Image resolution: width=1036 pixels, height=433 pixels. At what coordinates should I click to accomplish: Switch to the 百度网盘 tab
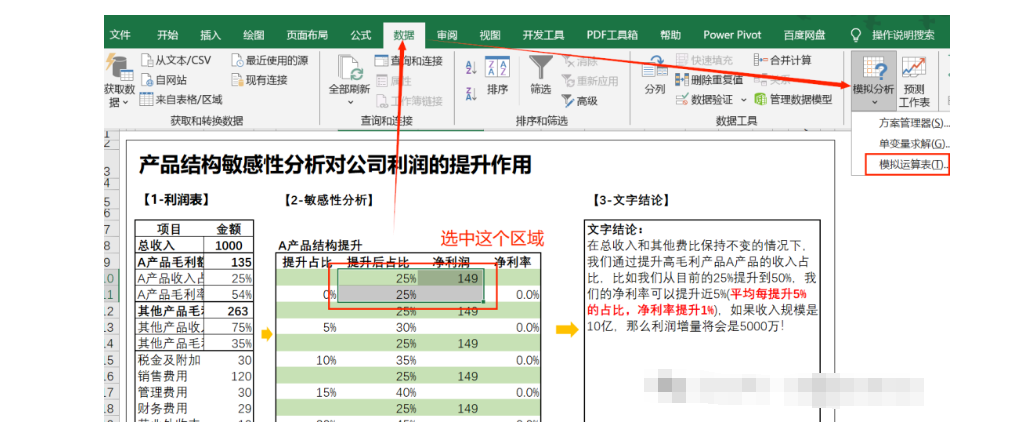[x=805, y=35]
